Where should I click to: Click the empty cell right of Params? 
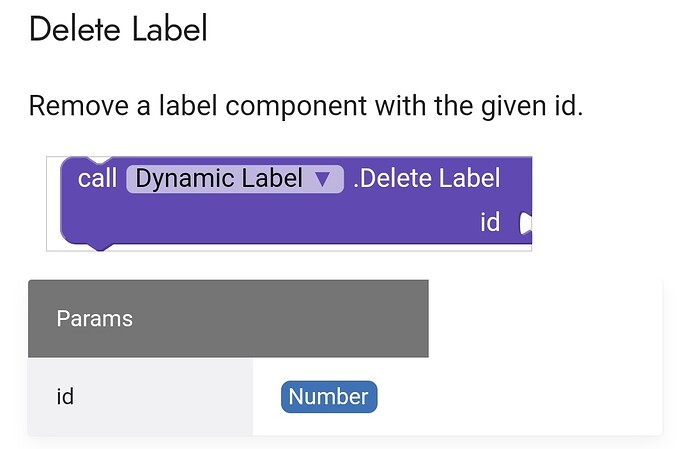point(545,318)
